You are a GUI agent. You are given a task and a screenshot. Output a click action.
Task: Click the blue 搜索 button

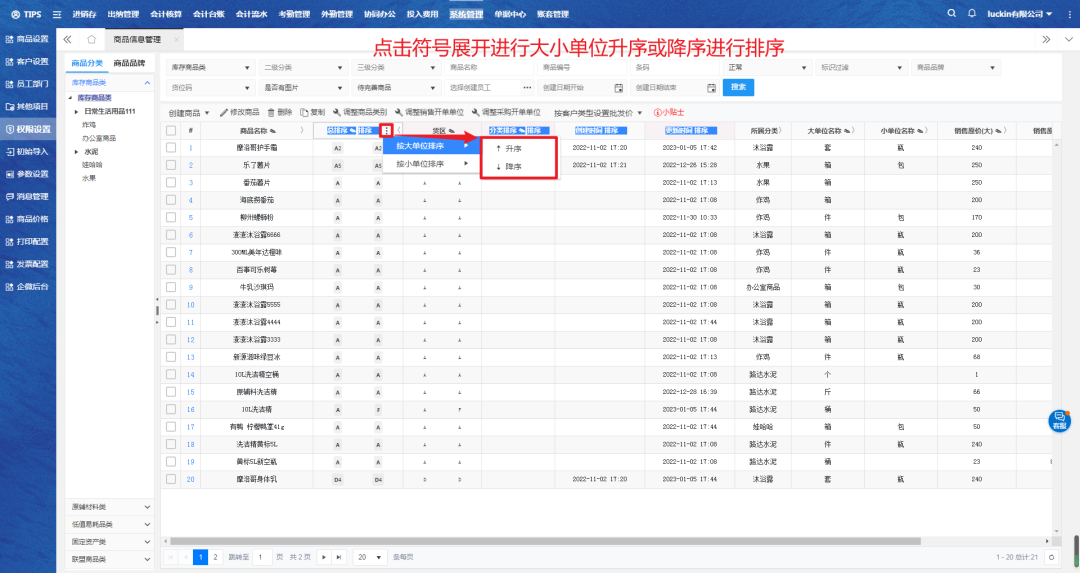738,88
